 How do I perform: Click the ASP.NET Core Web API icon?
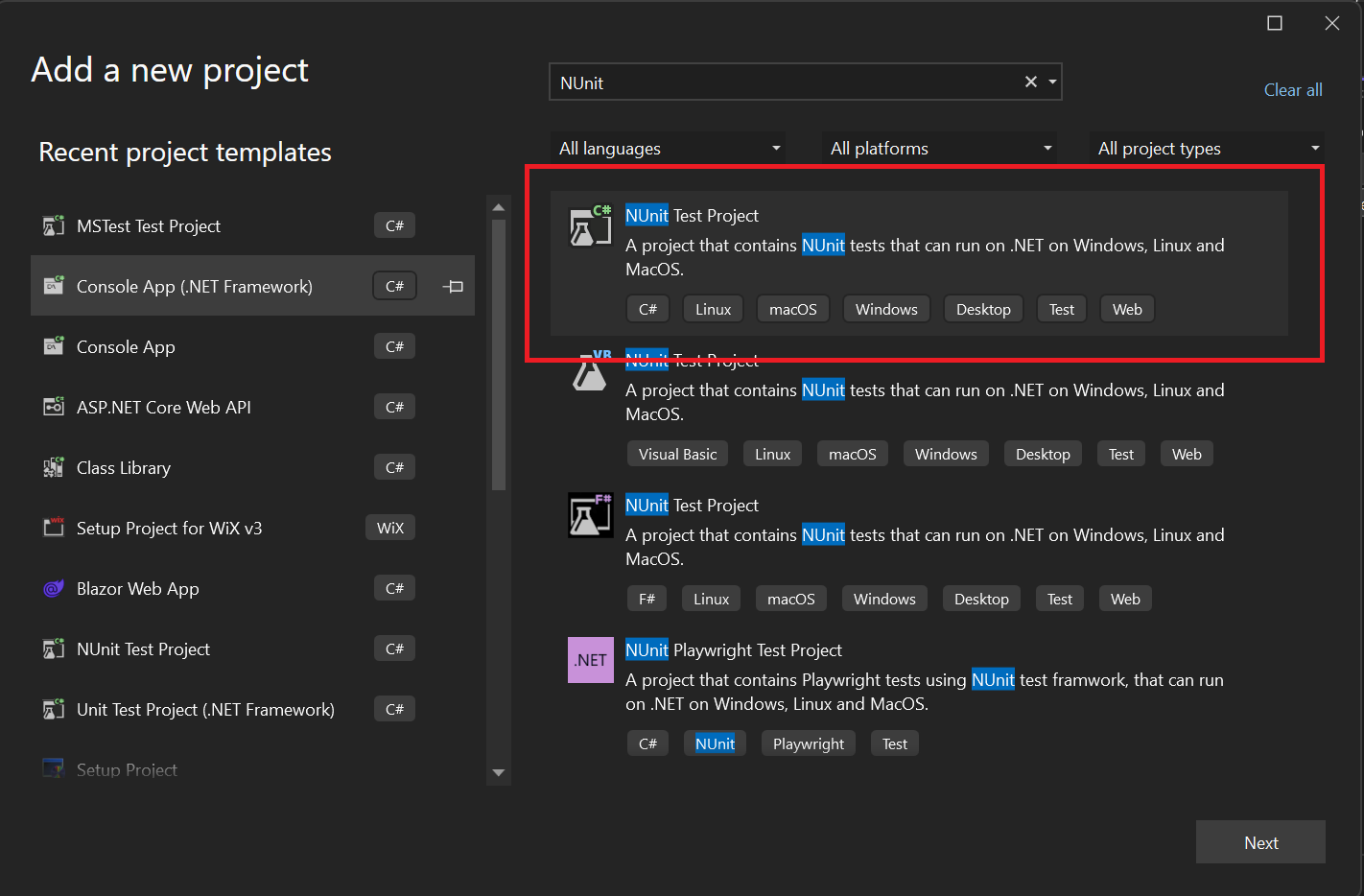click(53, 406)
